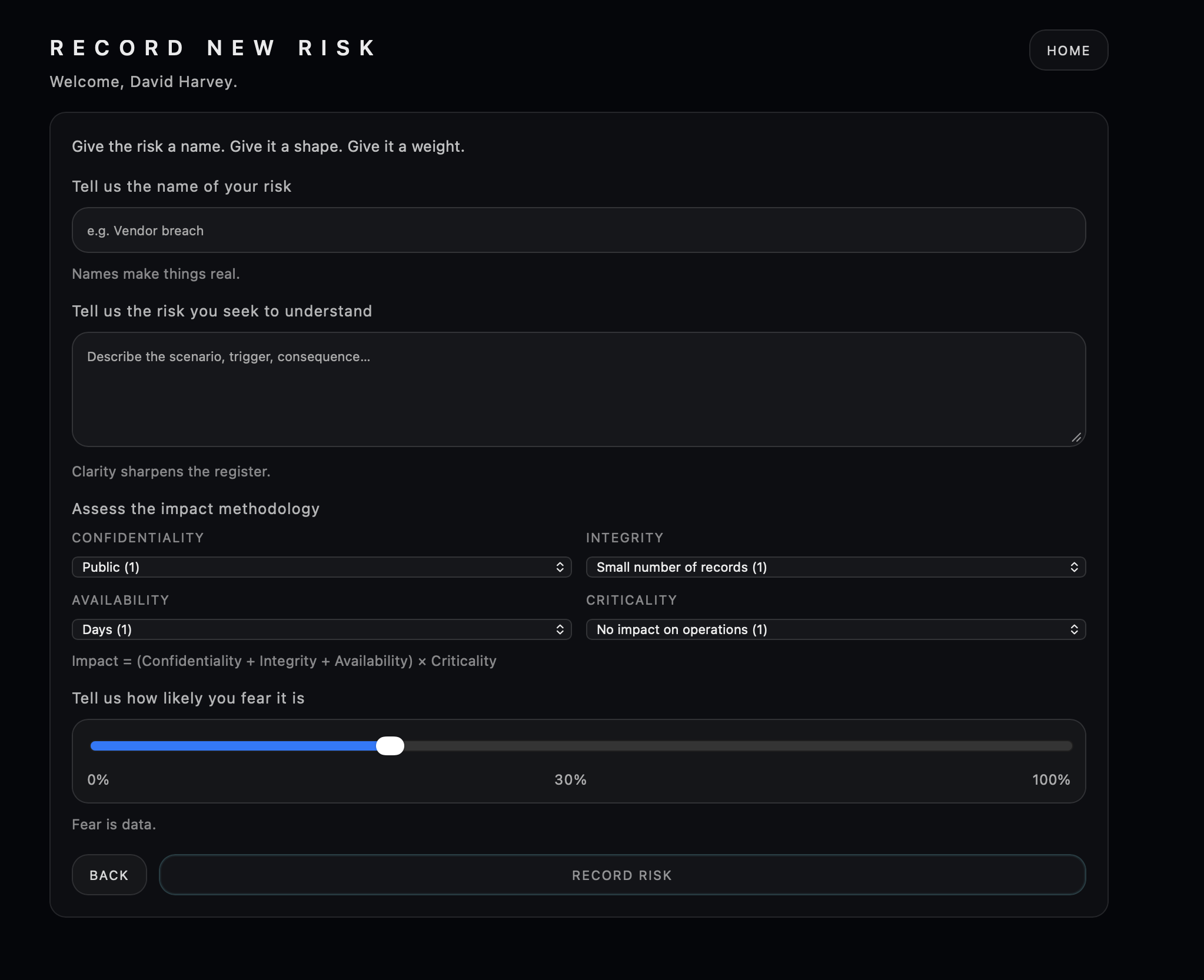This screenshot has height=980, width=1204.
Task: Click the blue filled portion of likelihood slider
Action: [x=235, y=746]
